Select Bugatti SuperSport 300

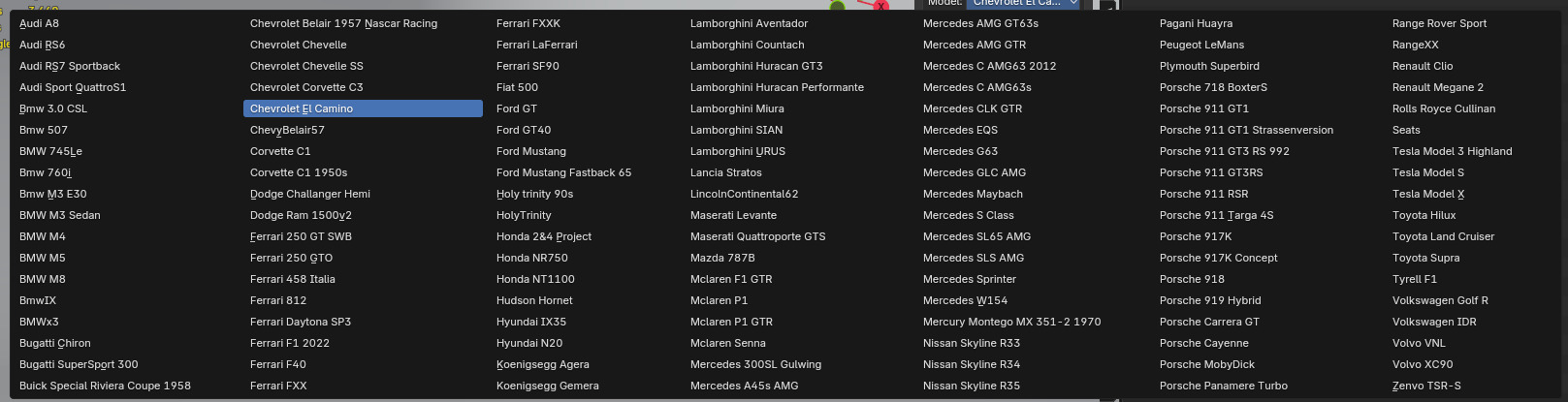coord(79,364)
